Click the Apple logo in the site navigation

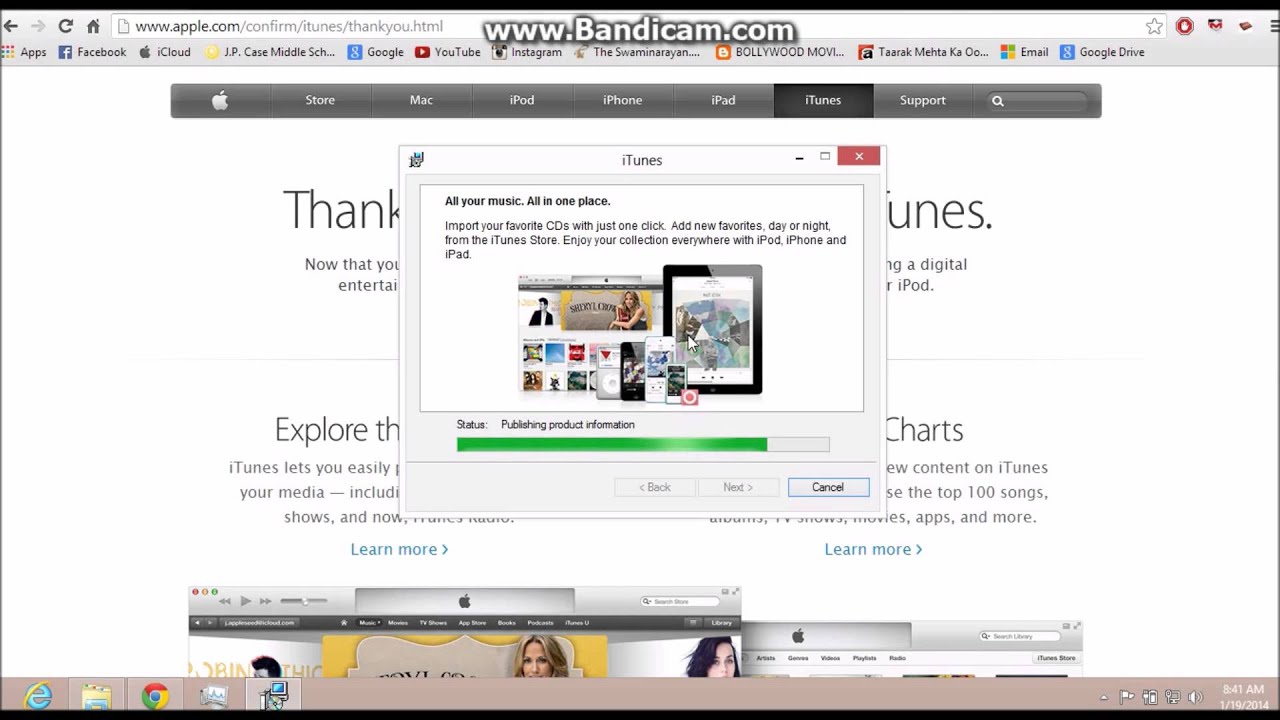click(220, 100)
